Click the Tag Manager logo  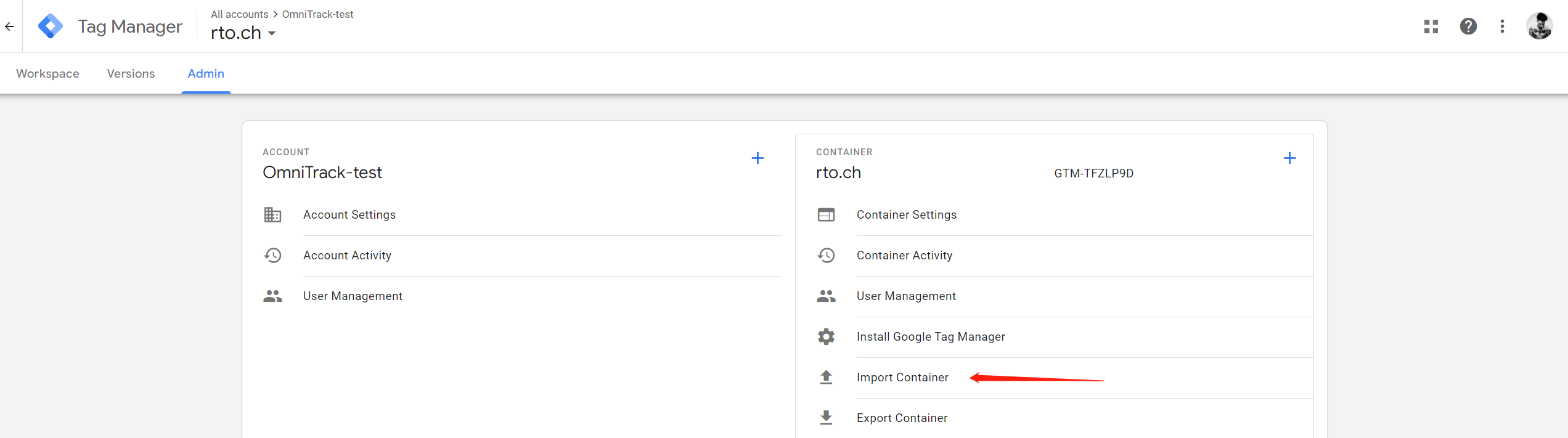tap(51, 26)
